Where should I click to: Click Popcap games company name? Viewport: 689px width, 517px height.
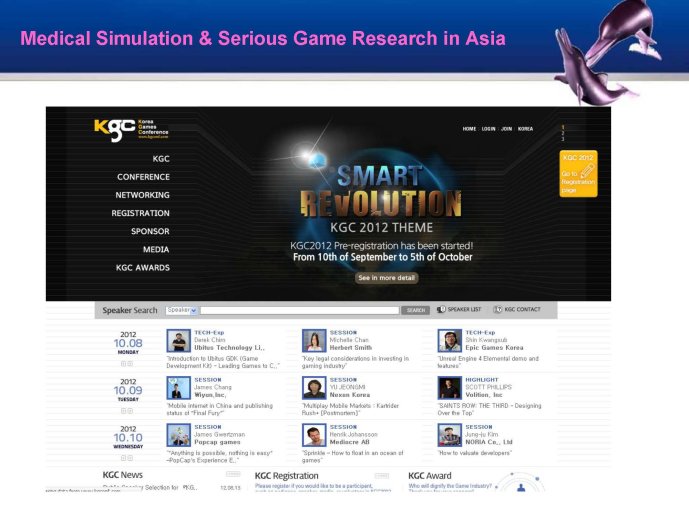tap(217, 442)
